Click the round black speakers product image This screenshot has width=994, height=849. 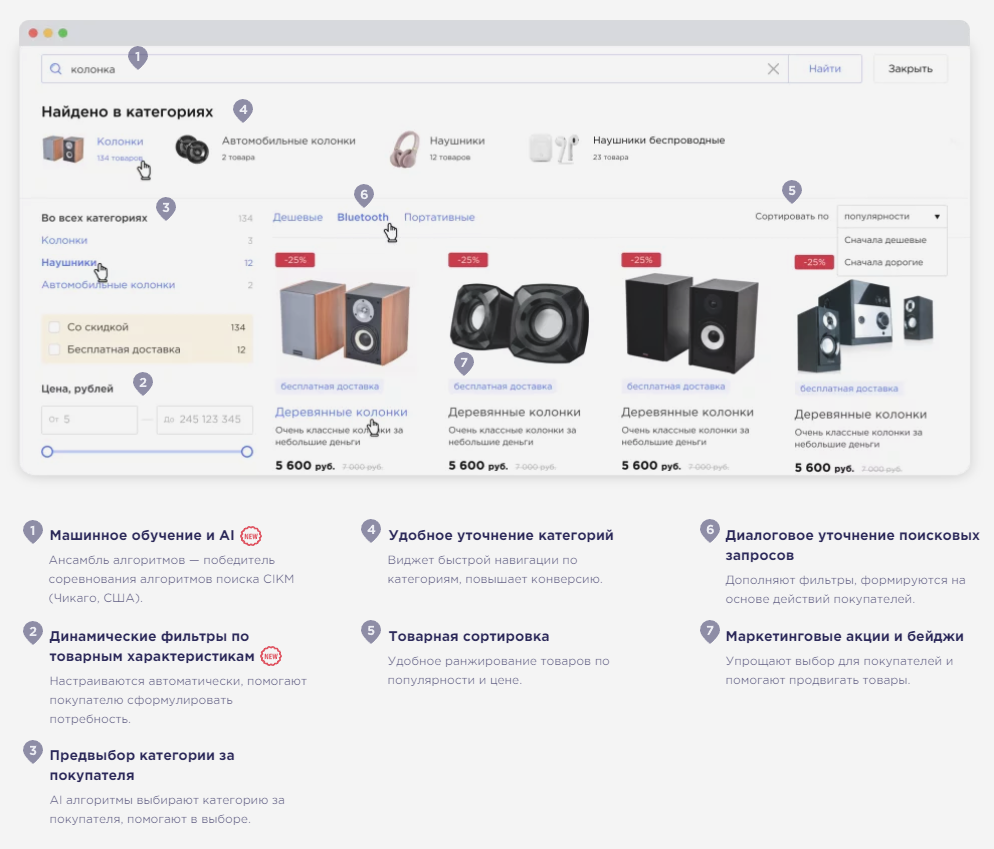(519, 323)
